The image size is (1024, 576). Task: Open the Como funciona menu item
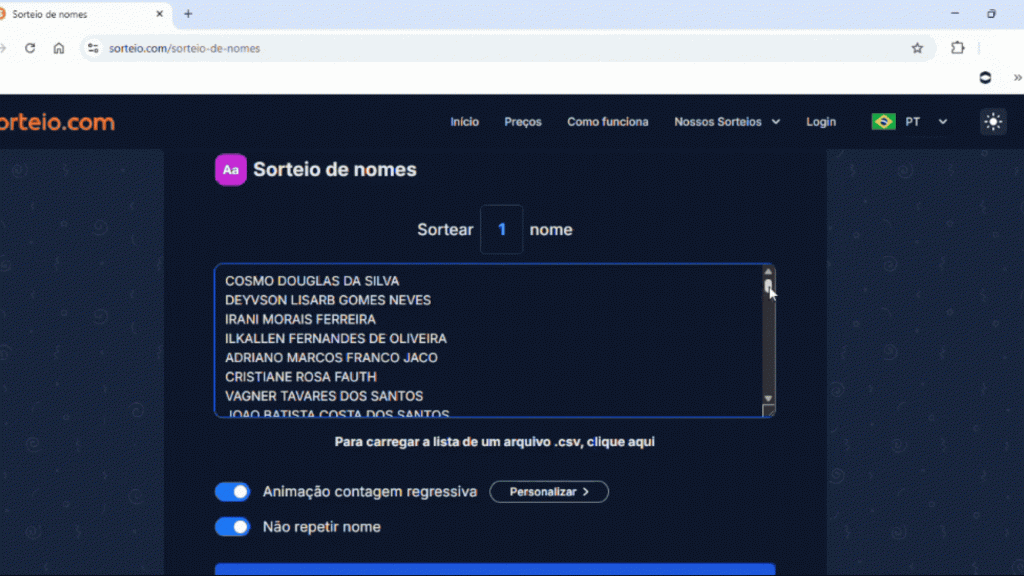click(x=607, y=122)
